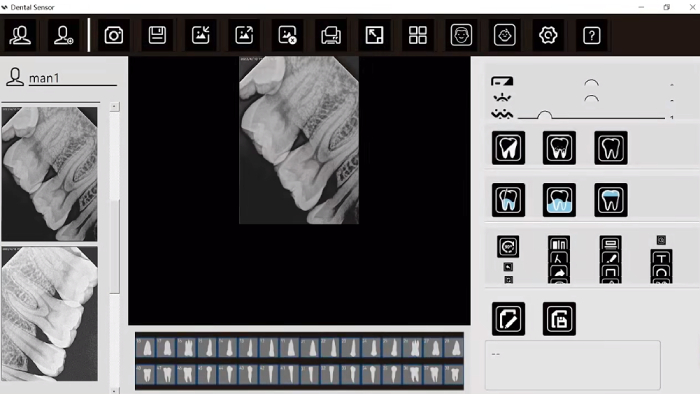The image size is (700, 394).
Task: Click the patient name field man1
Action: pos(72,78)
